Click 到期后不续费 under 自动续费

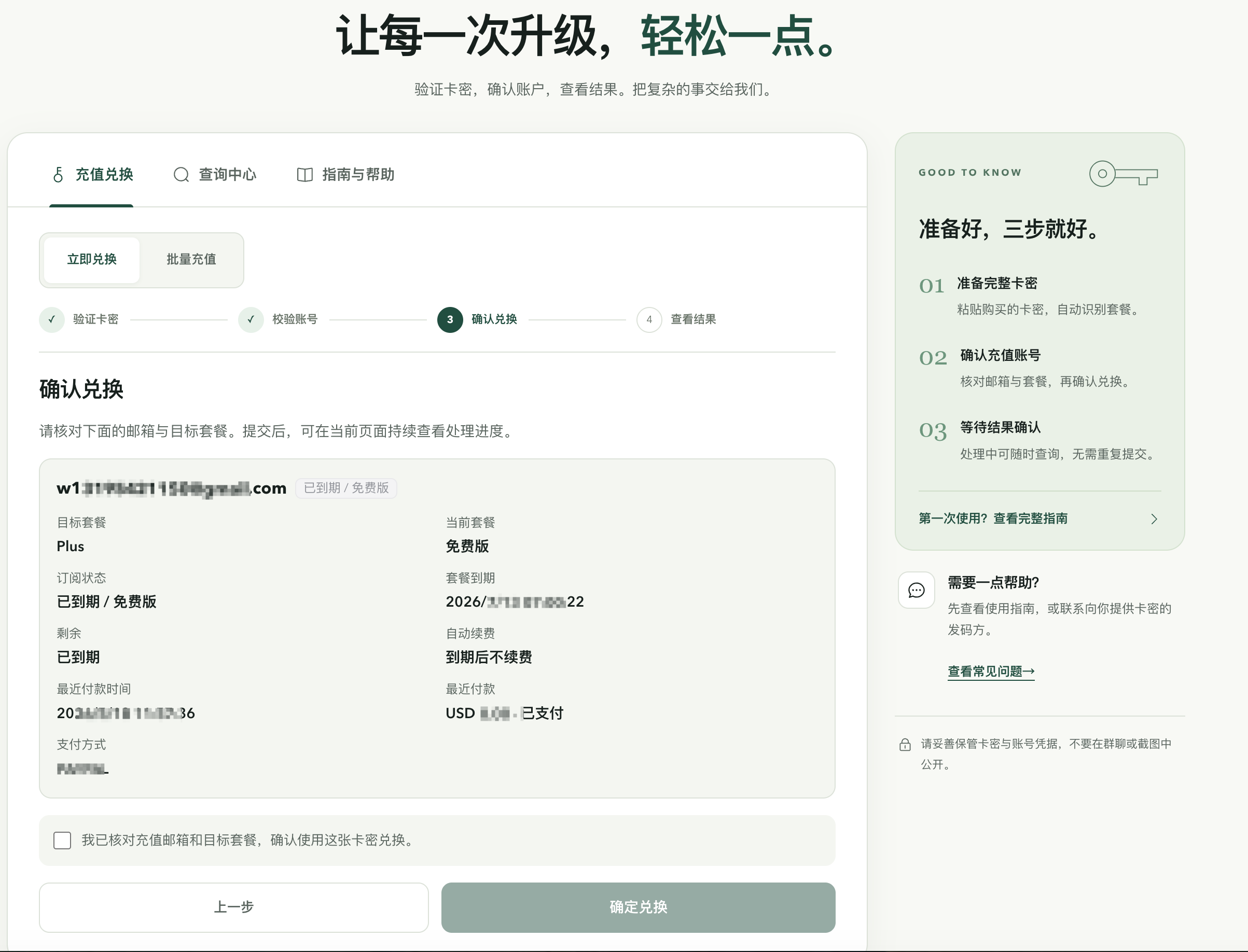click(489, 657)
